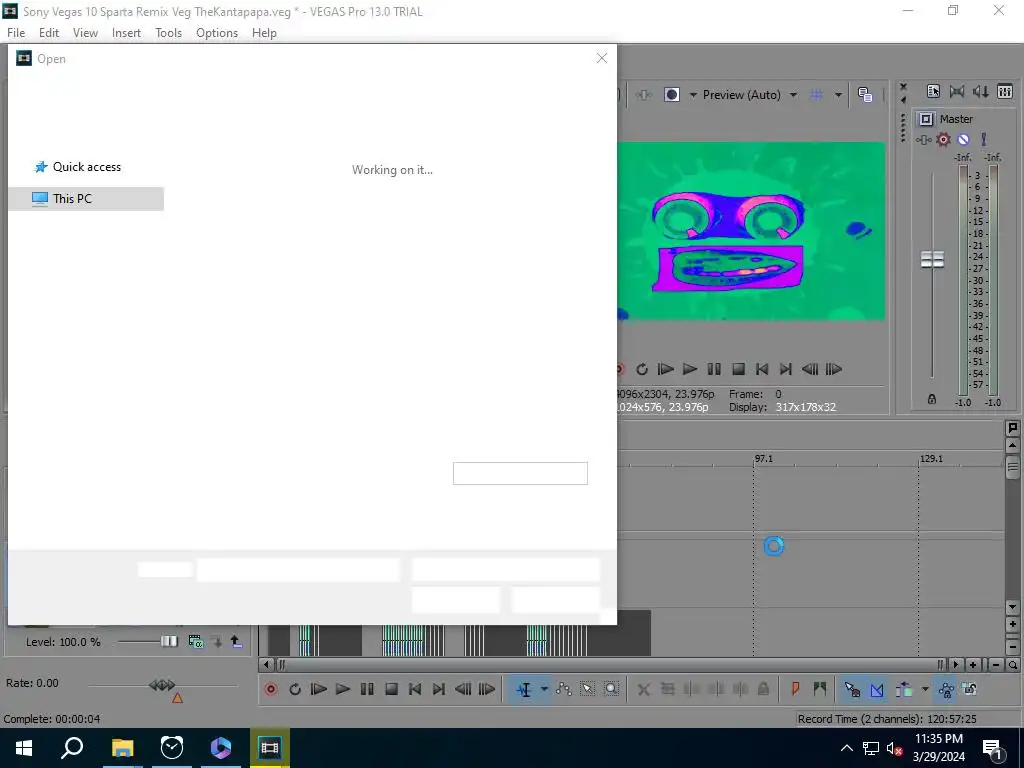Click Play From Start in timeline transport bar

pos(319,689)
